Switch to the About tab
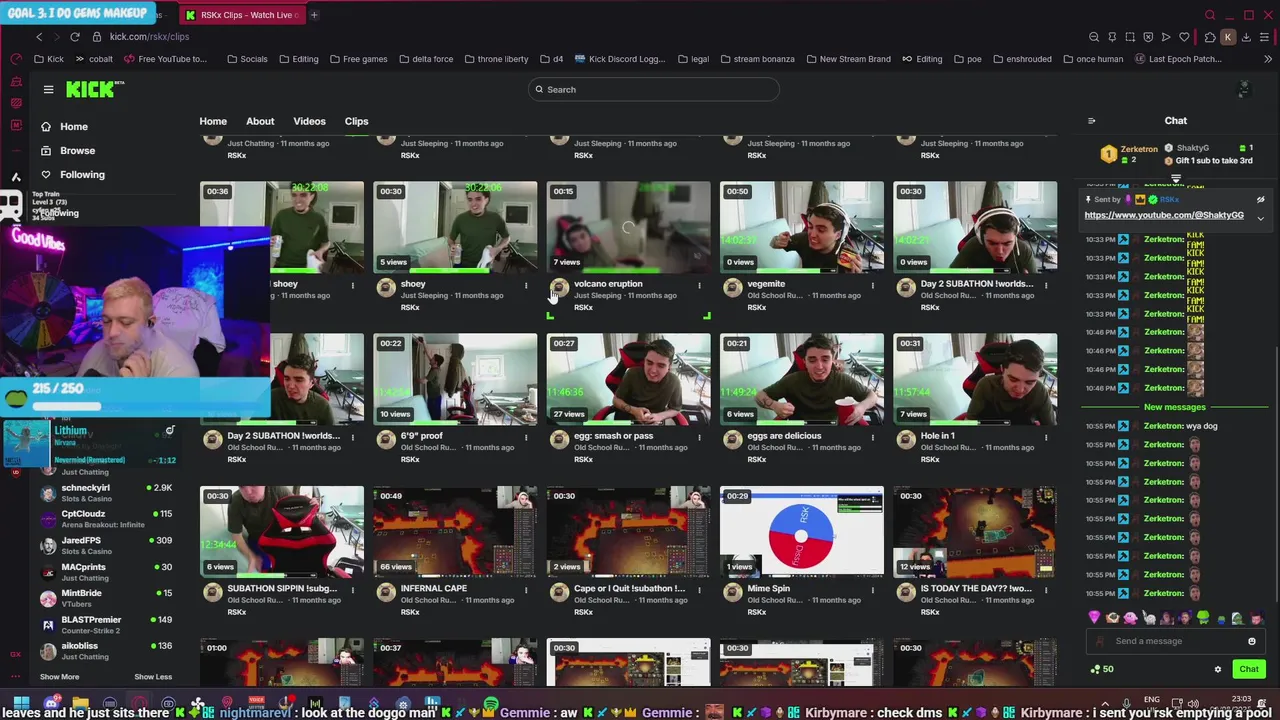 coord(260,121)
